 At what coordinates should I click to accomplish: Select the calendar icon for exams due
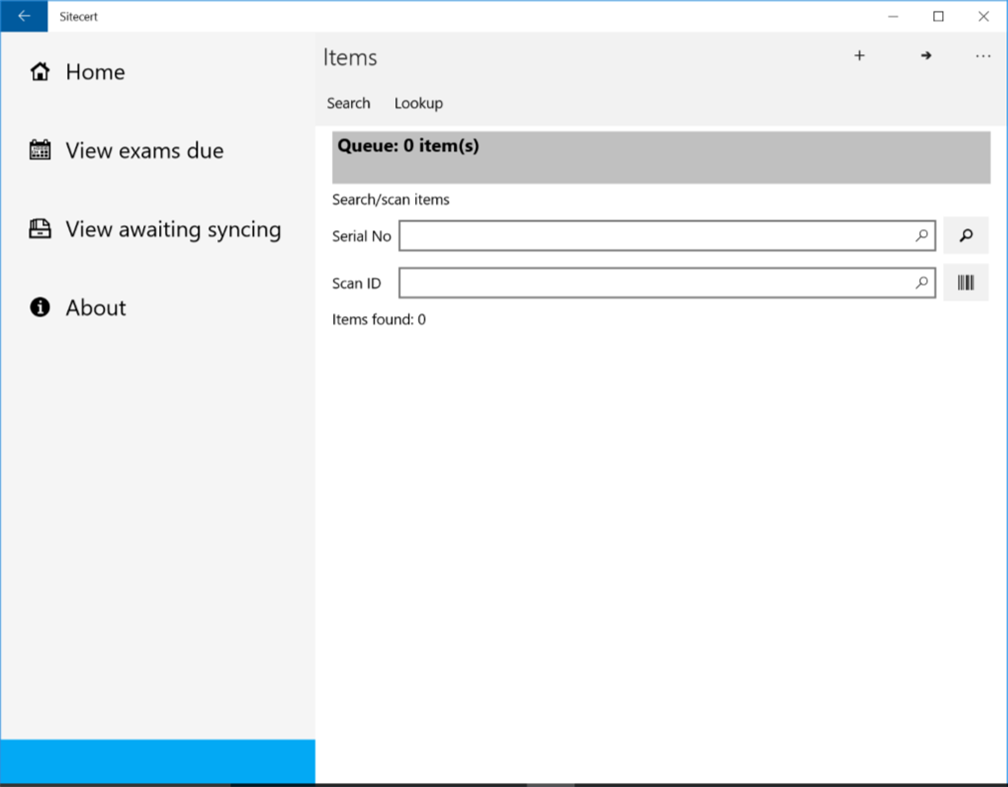point(39,149)
